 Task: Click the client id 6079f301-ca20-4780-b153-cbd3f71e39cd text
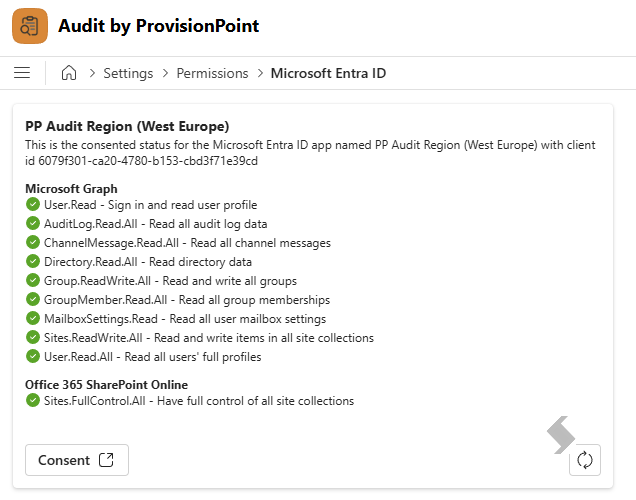coord(148,161)
